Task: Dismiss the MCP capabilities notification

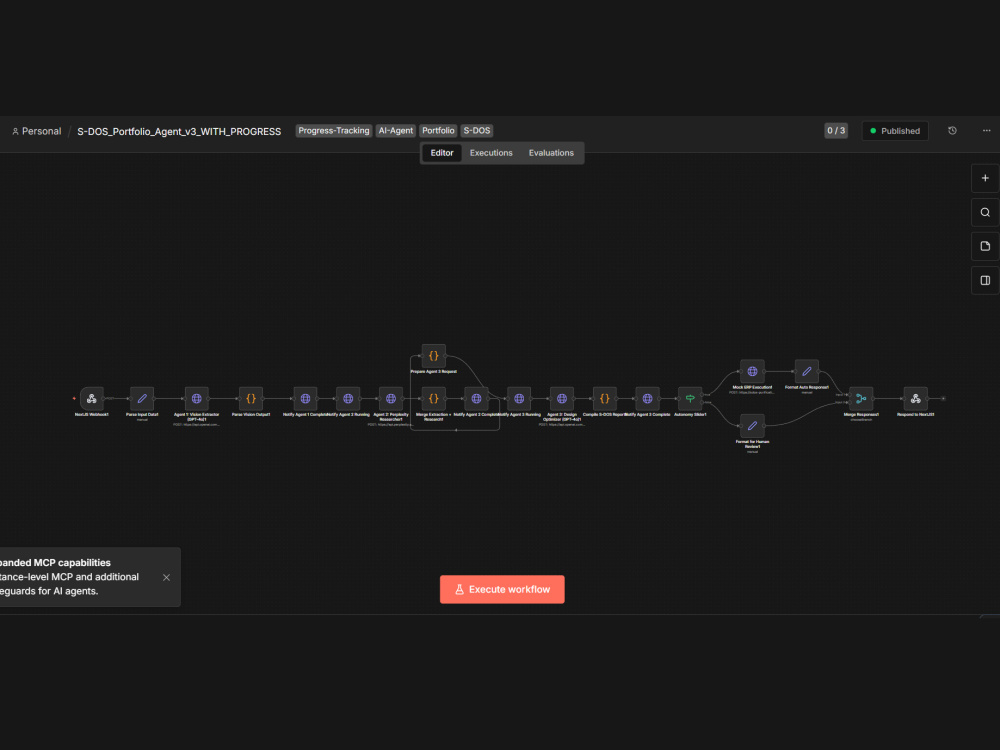Action: [x=166, y=577]
